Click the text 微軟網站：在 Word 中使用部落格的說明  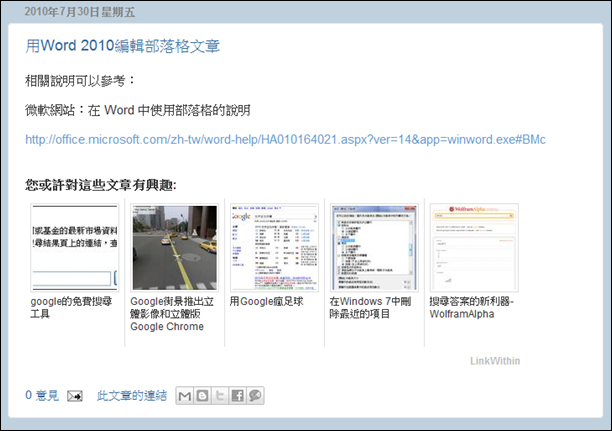pyautogui.click(x=138, y=110)
